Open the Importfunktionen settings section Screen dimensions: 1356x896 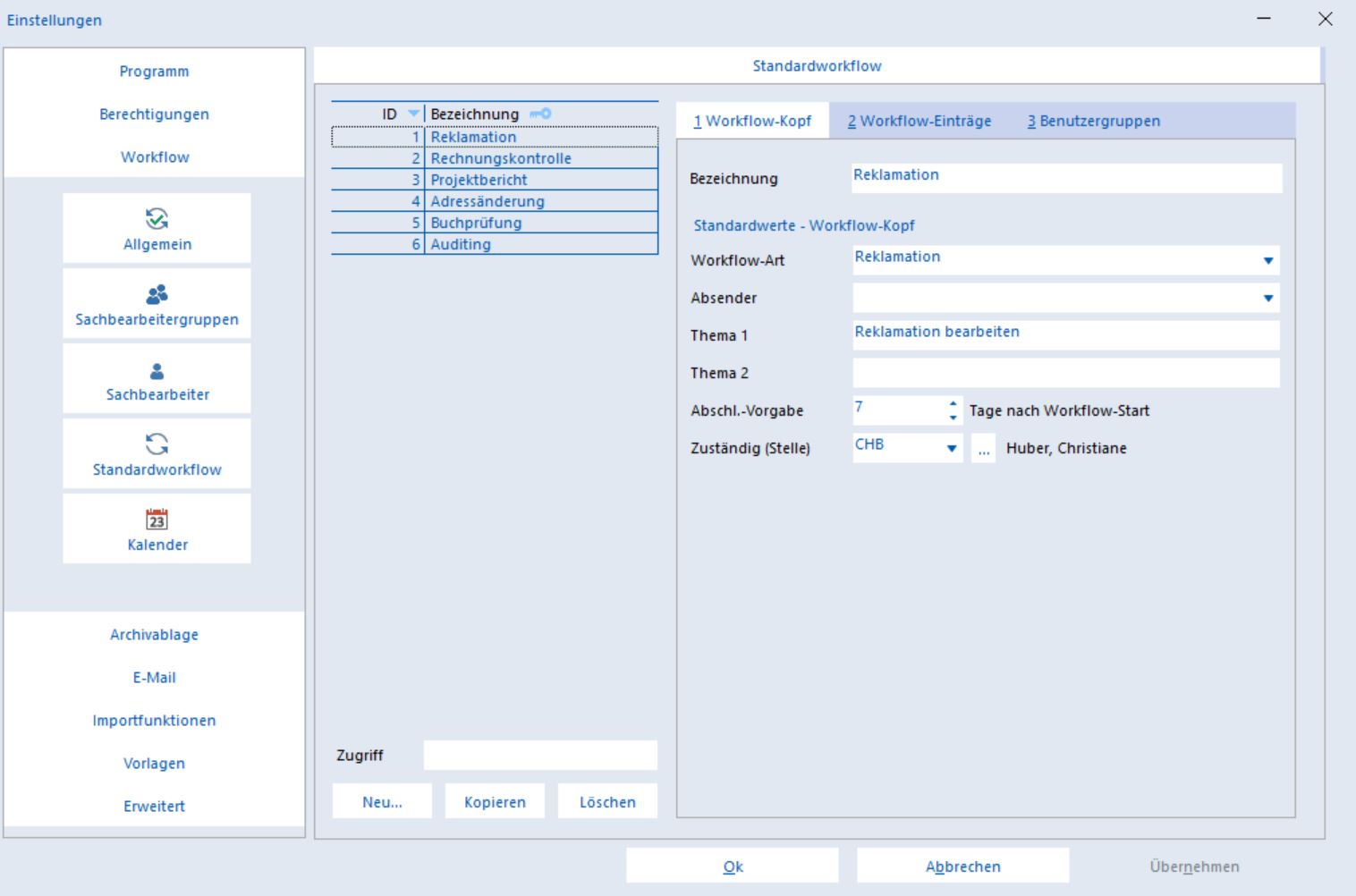tap(154, 721)
